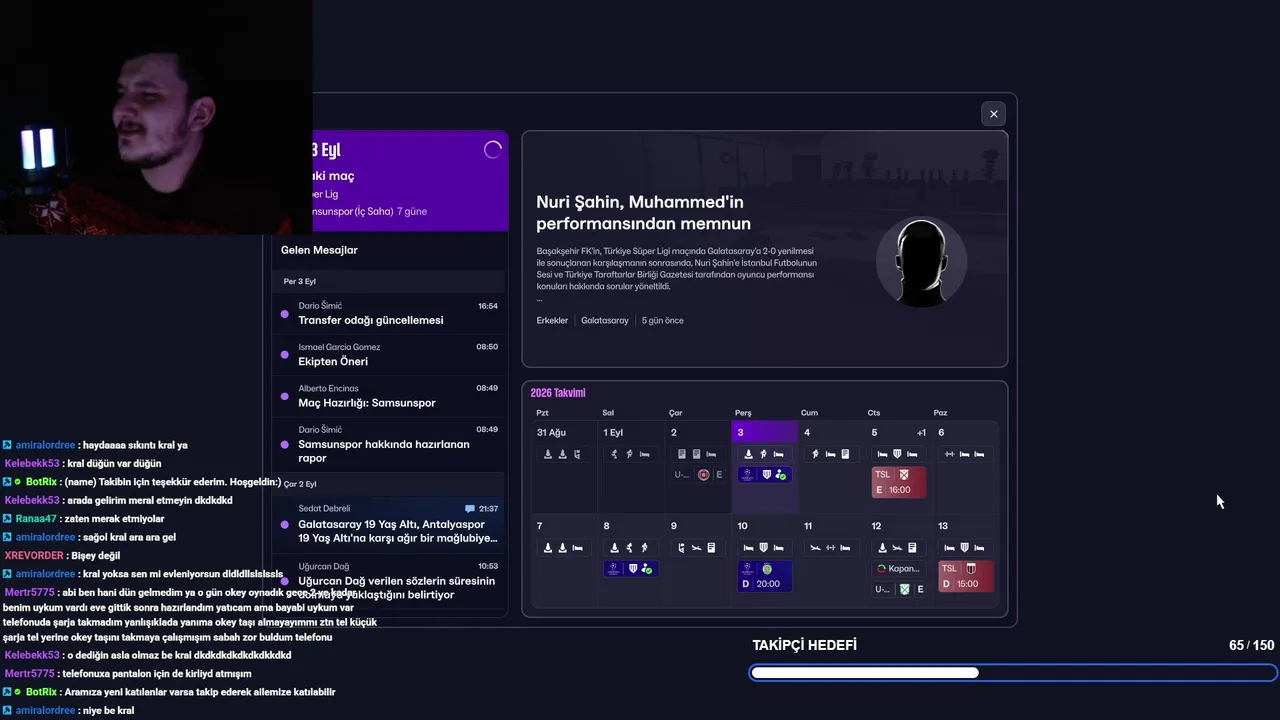
Task: Click the tactics board icon on day 9
Action: pos(681,548)
